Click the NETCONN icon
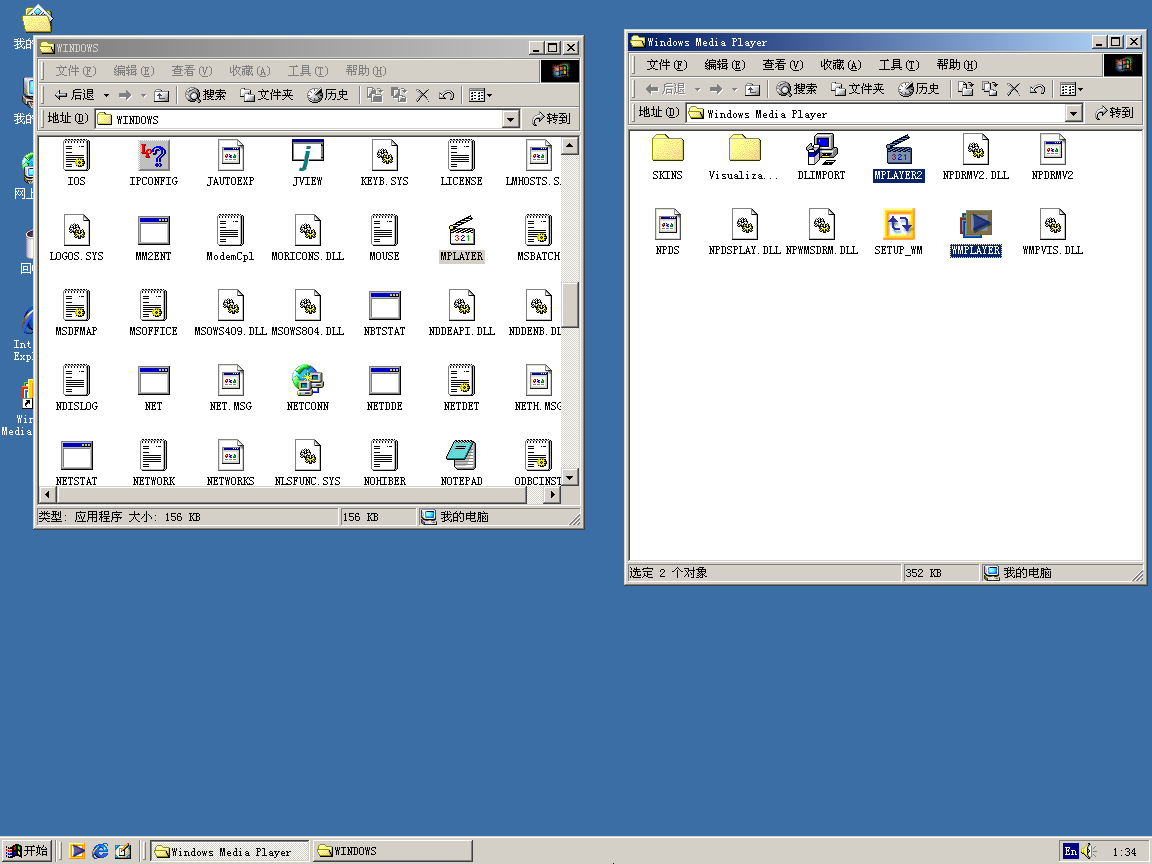 click(307, 383)
